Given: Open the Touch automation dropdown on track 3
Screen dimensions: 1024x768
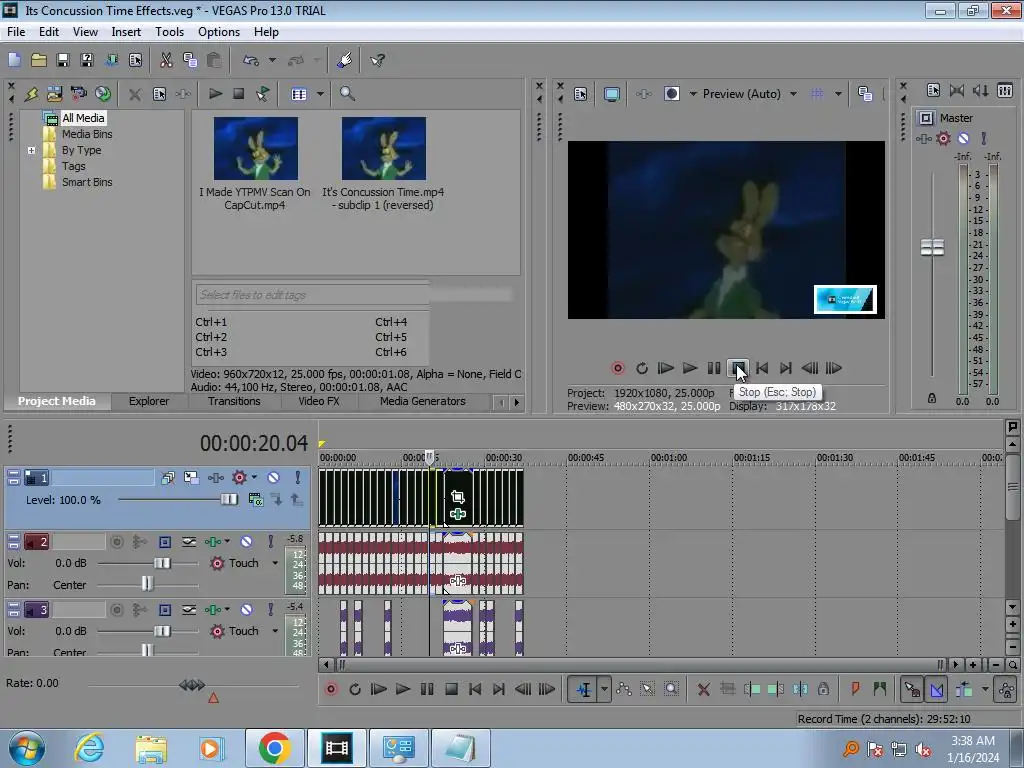Looking at the screenshot, I should pos(275,631).
